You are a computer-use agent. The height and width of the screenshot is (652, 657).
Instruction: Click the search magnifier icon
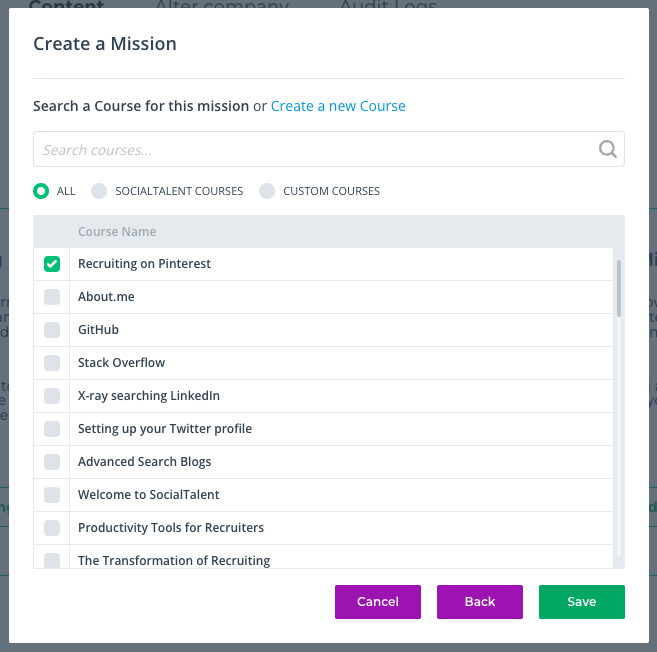(x=607, y=149)
